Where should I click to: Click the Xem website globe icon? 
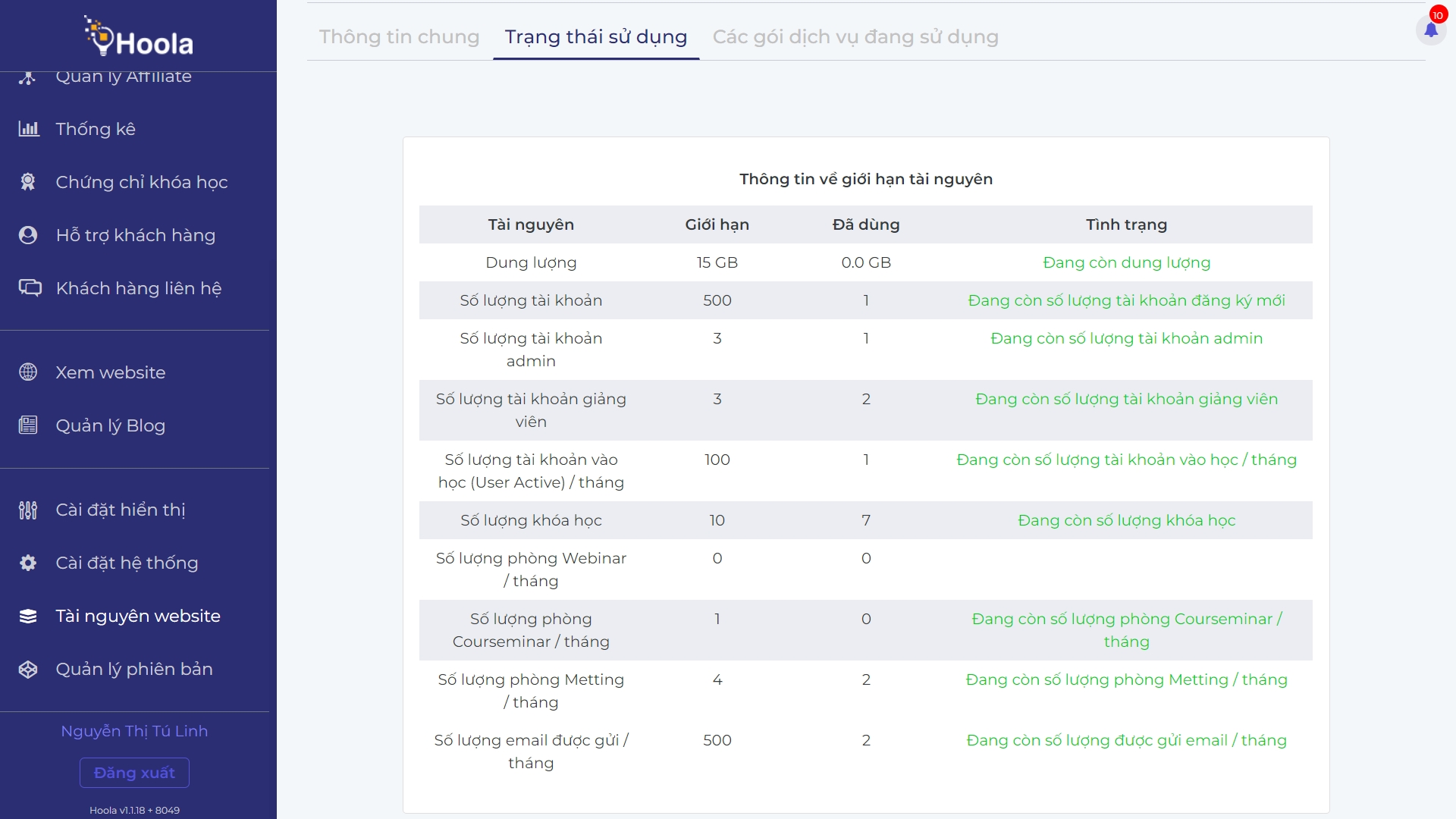click(28, 372)
